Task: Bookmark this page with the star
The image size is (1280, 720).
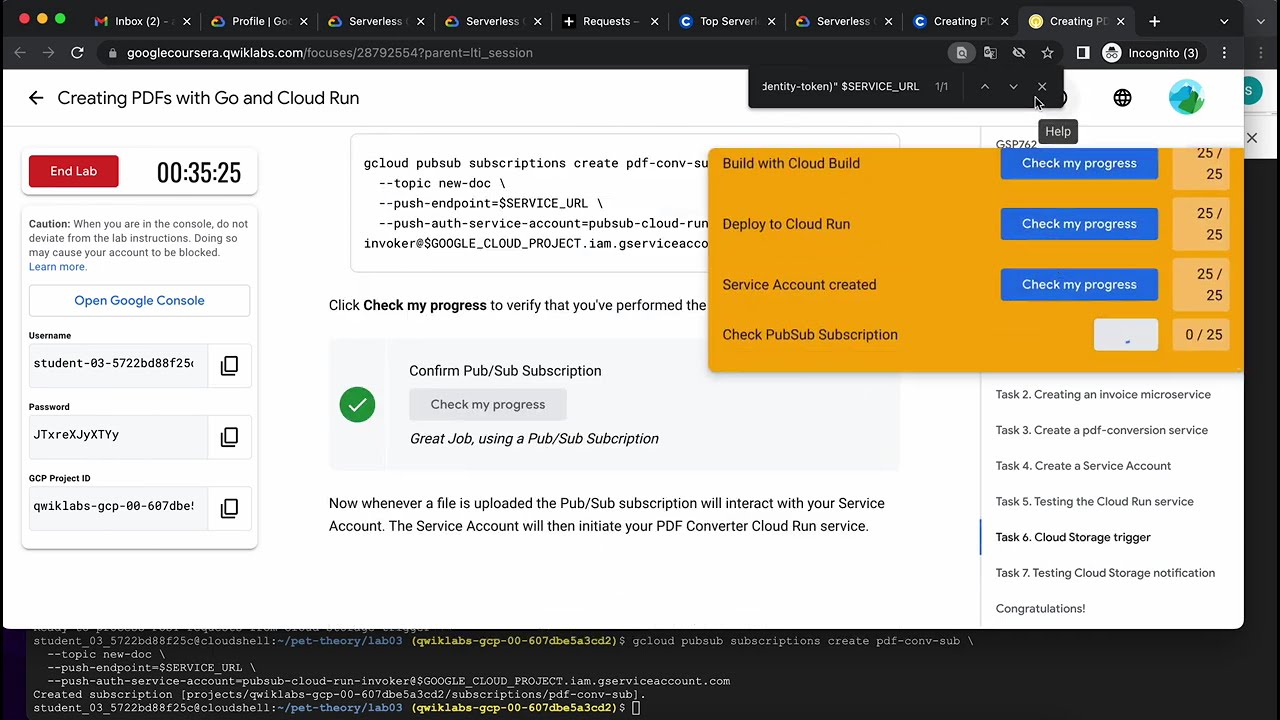Action: coord(1047,53)
